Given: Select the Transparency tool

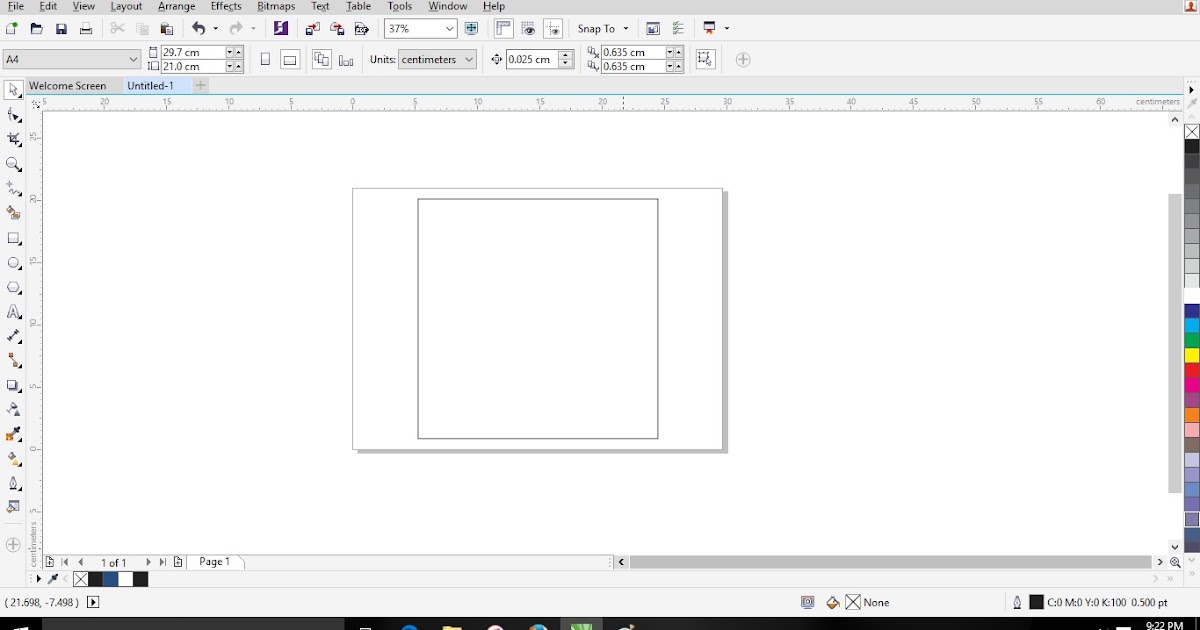Looking at the screenshot, I should tap(13, 410).
